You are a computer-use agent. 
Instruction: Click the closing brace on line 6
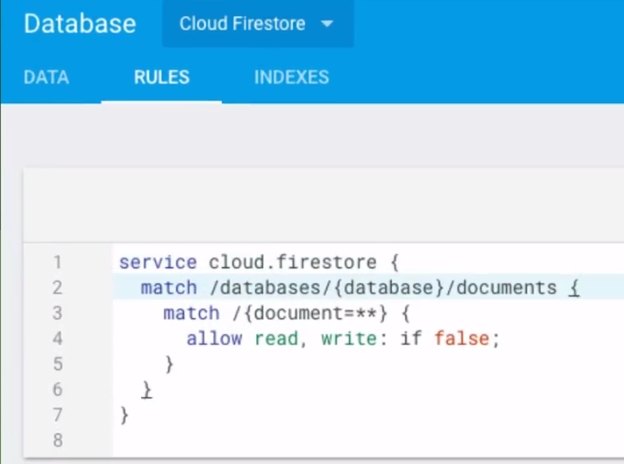click(147, 389)
